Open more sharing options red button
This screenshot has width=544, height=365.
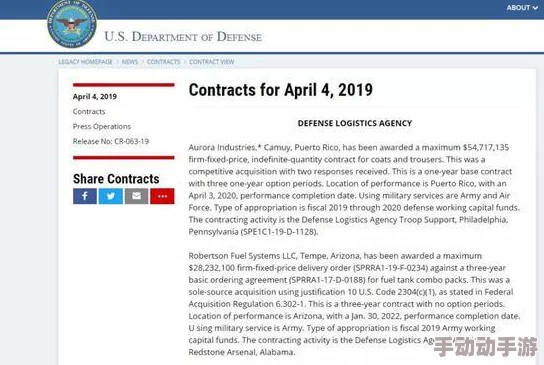[x=162, y=196]
